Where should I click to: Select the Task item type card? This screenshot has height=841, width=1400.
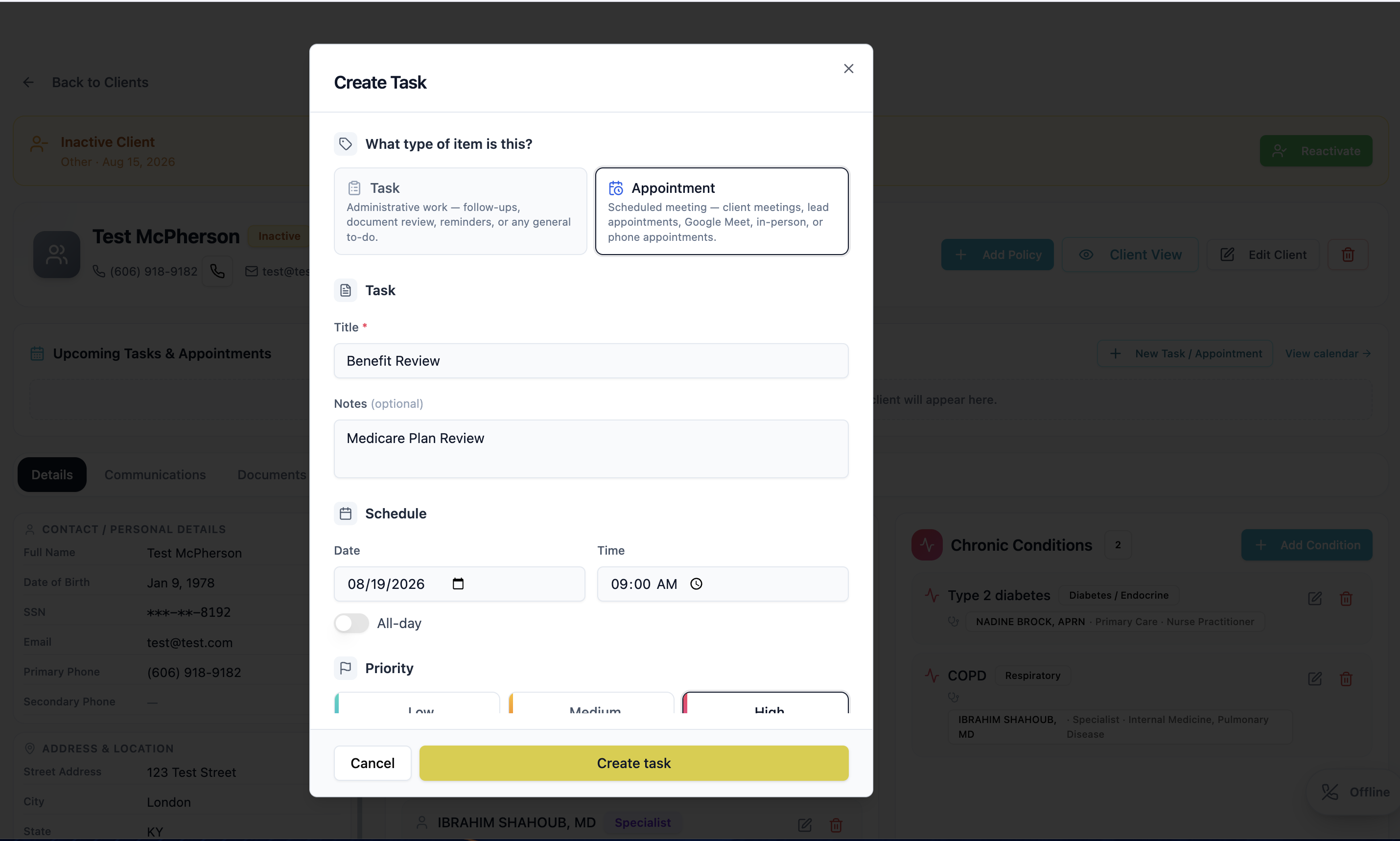pos(460,211)
